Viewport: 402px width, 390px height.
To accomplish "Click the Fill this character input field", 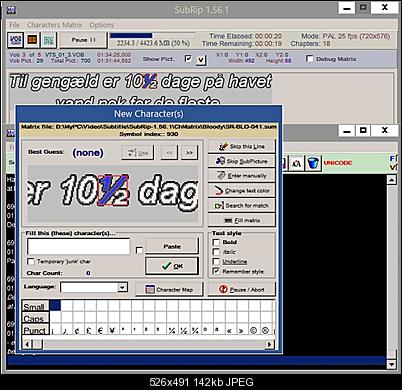I will [x=78, y=247].
